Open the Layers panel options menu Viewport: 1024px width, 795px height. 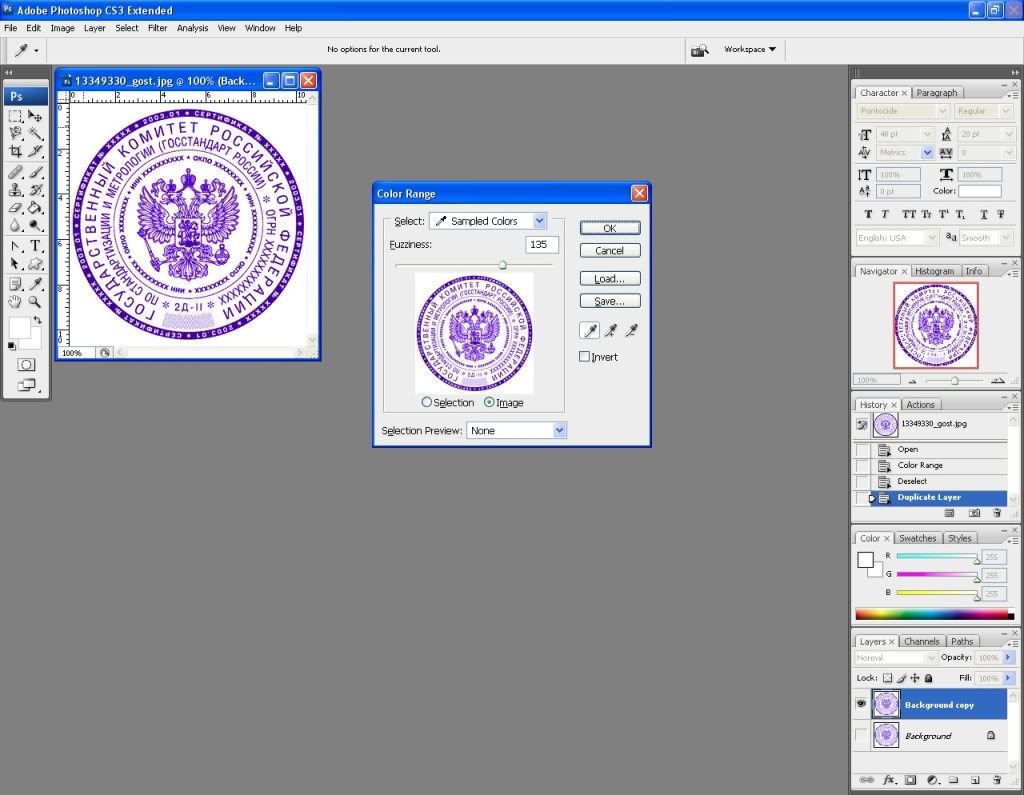click(1012, 643)
